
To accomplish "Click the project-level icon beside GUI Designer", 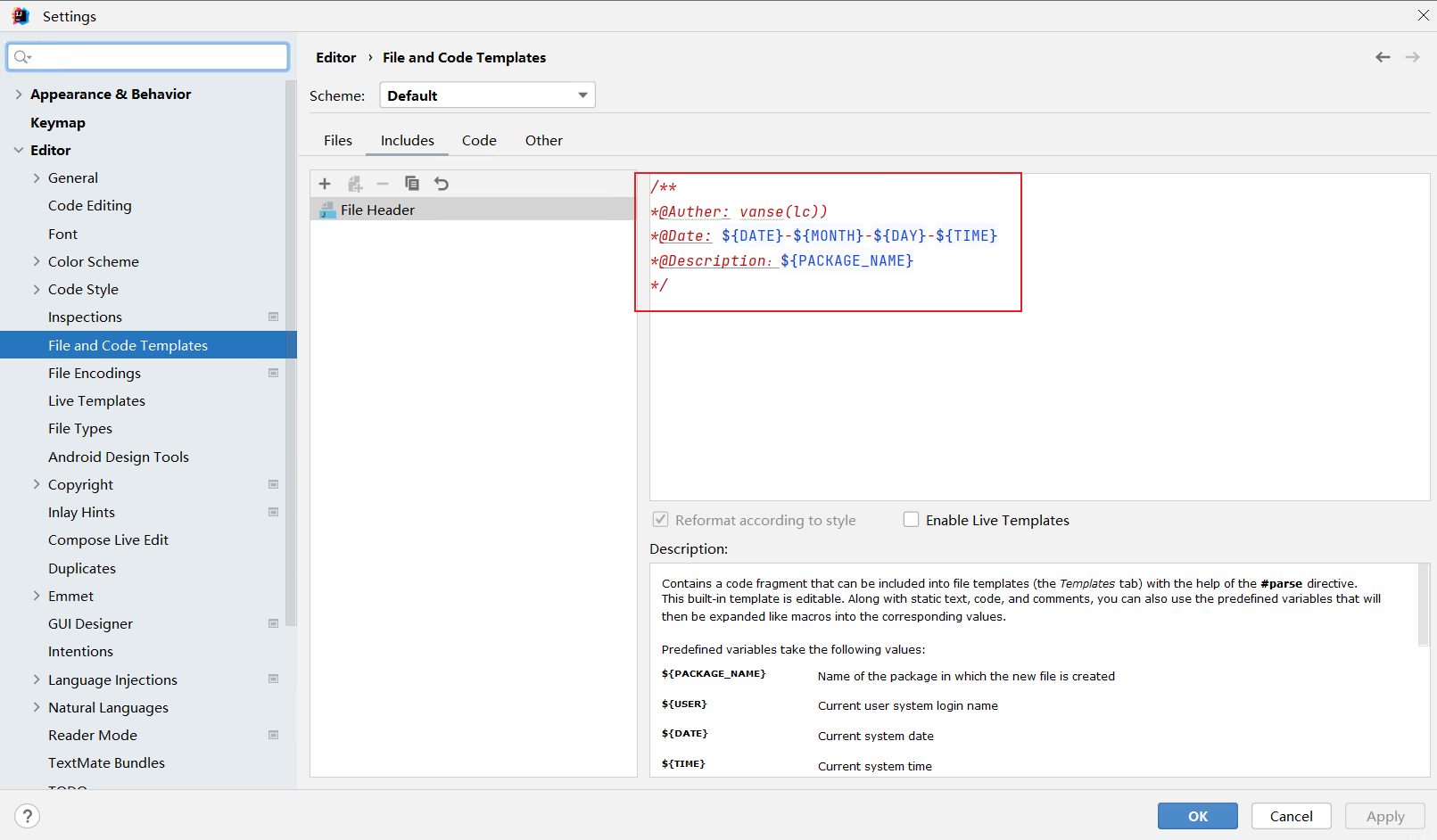I will click(x=273, y=623).
